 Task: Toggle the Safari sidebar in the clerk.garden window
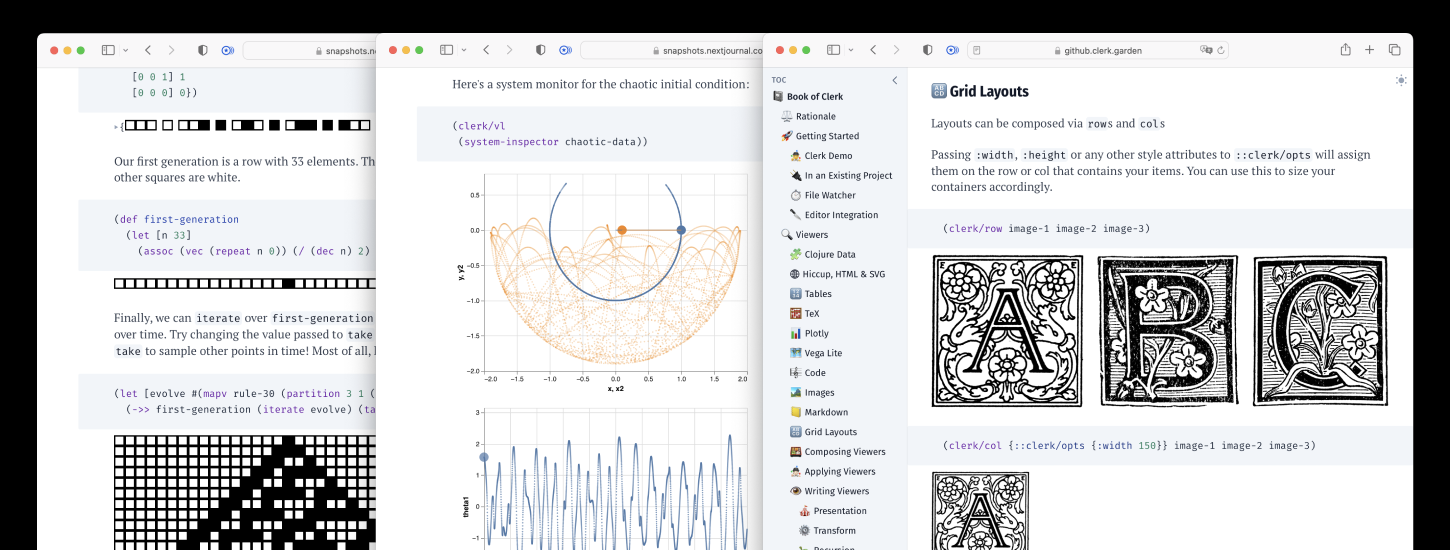834,50
